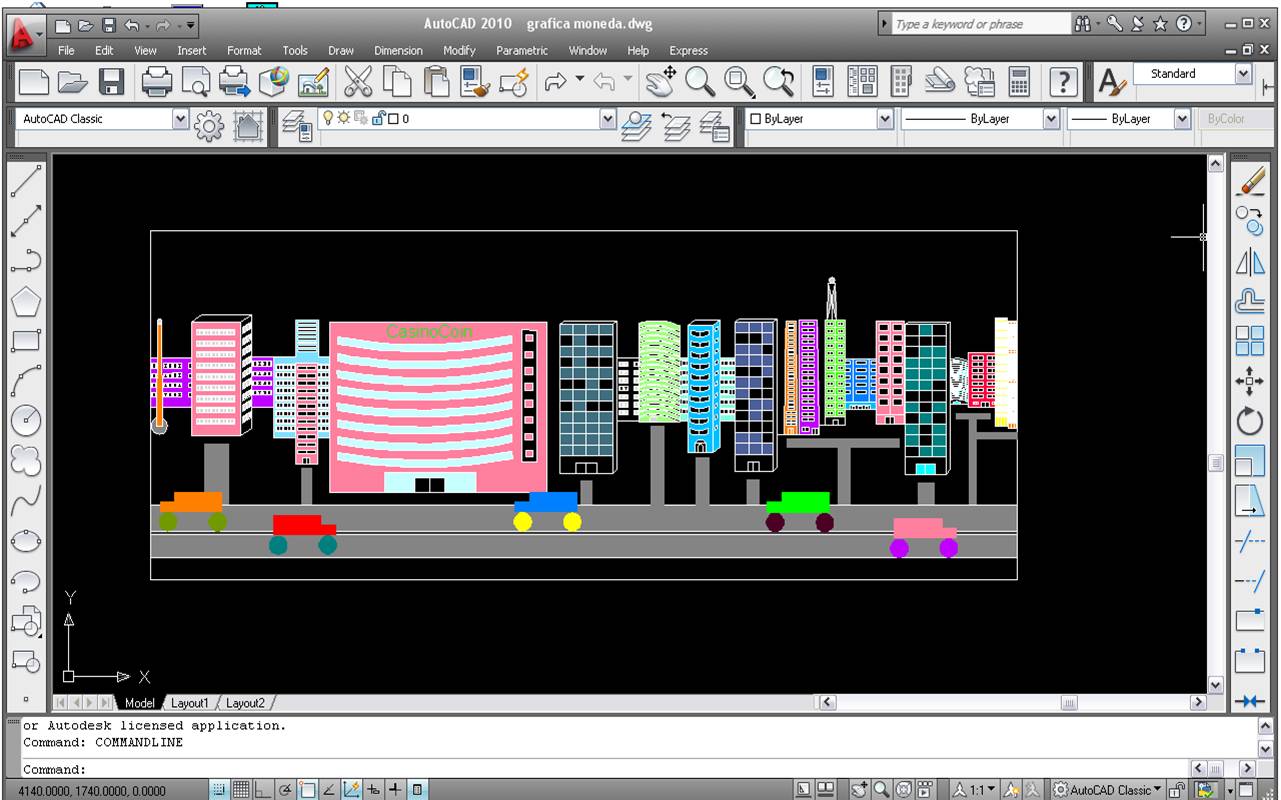Click the Pan hand icon
The height and width of the screenshot is (800, 1281).
pyautogui.click(x=660, y=82)
